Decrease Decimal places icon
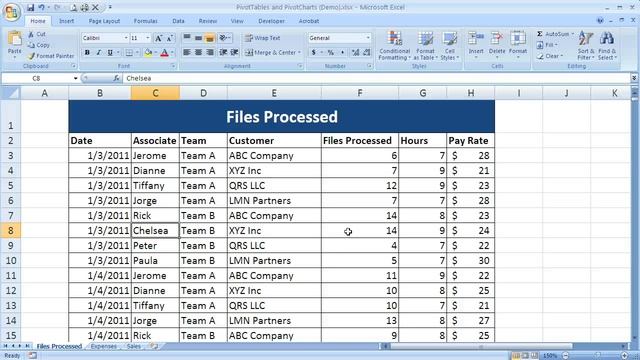 [367, 53]
